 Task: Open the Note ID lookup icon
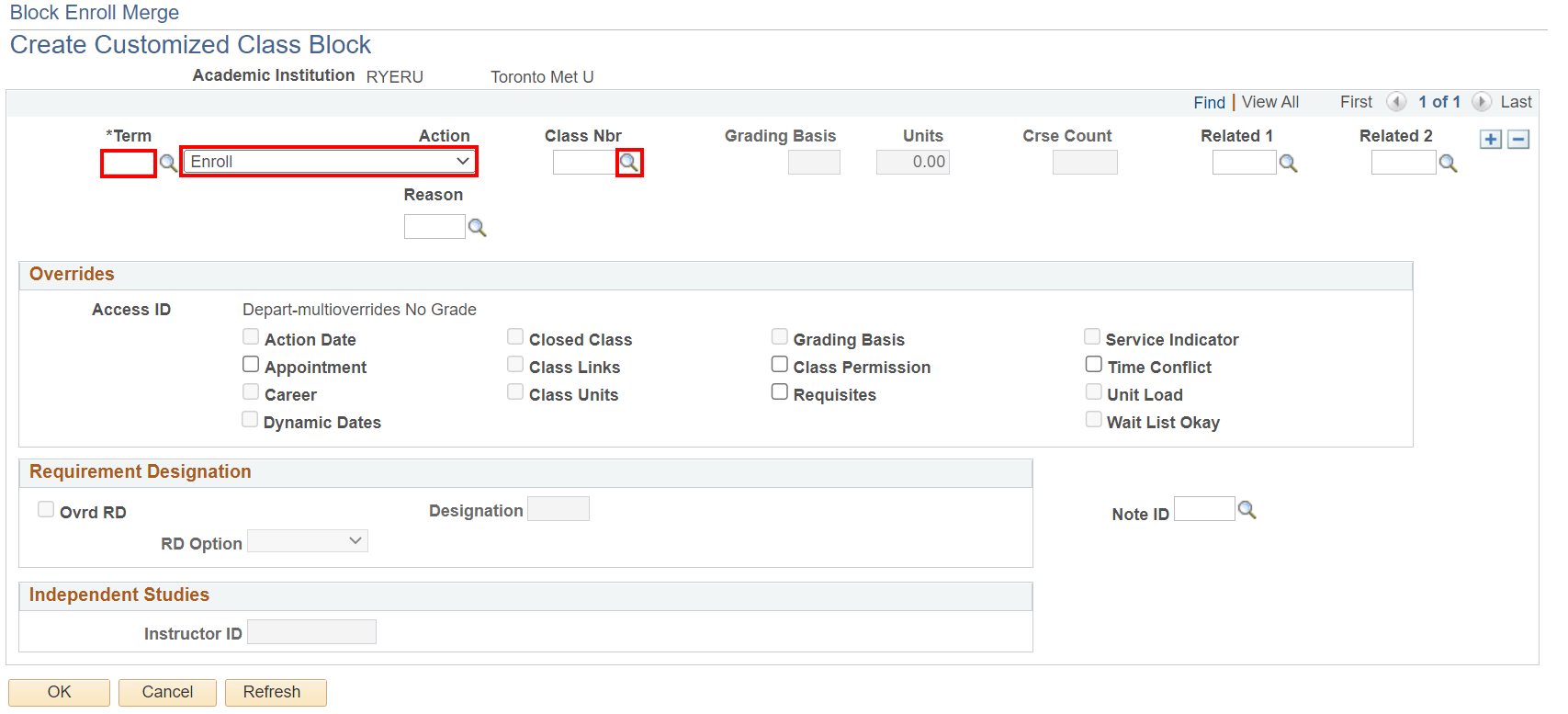[x=1247, y=509]
